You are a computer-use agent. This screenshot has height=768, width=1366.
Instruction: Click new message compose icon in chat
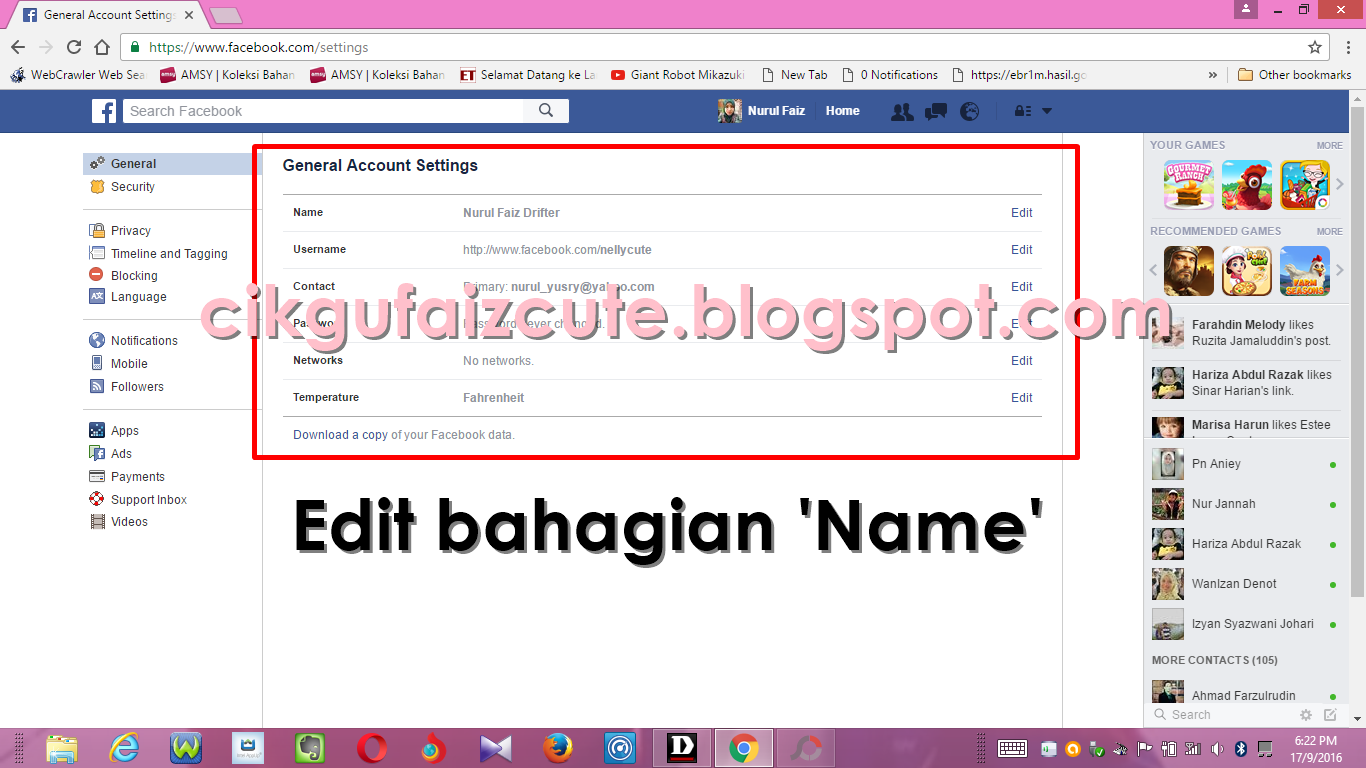pyautogui.click(x=1330, y=715)
